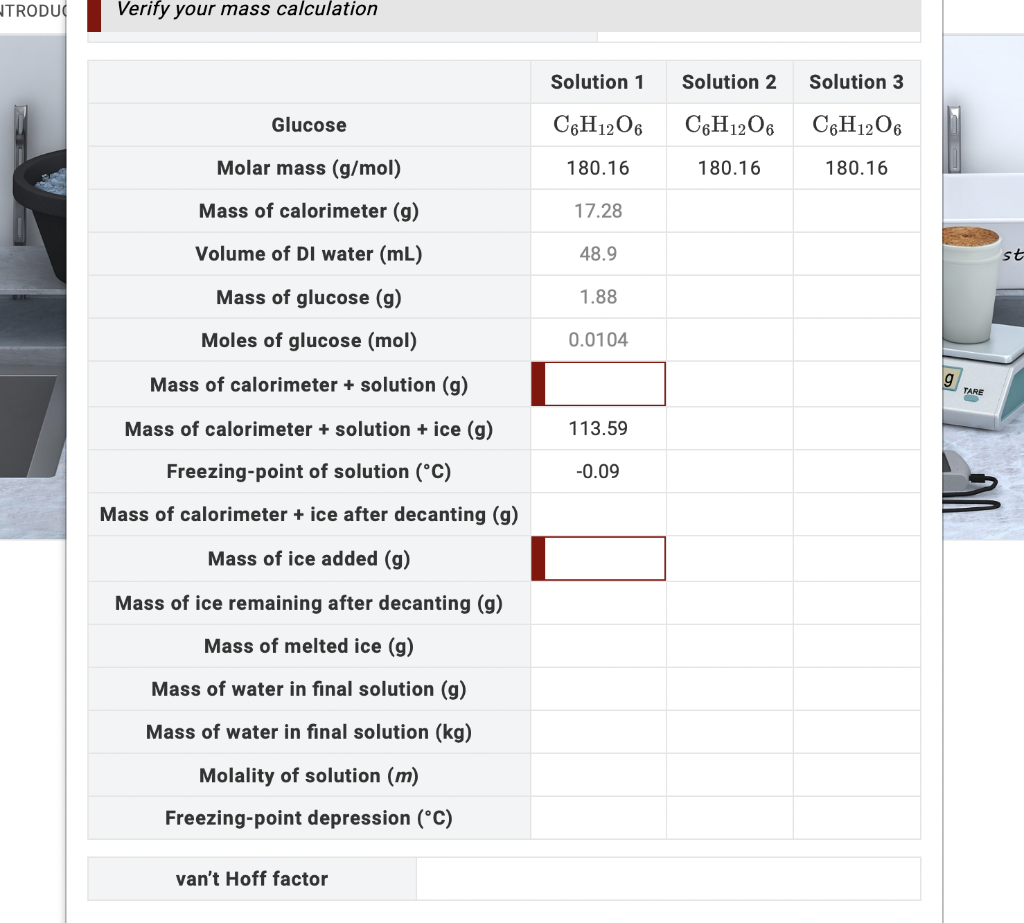
Task: Click the Solution 1 column header
Action: point(598,82)
